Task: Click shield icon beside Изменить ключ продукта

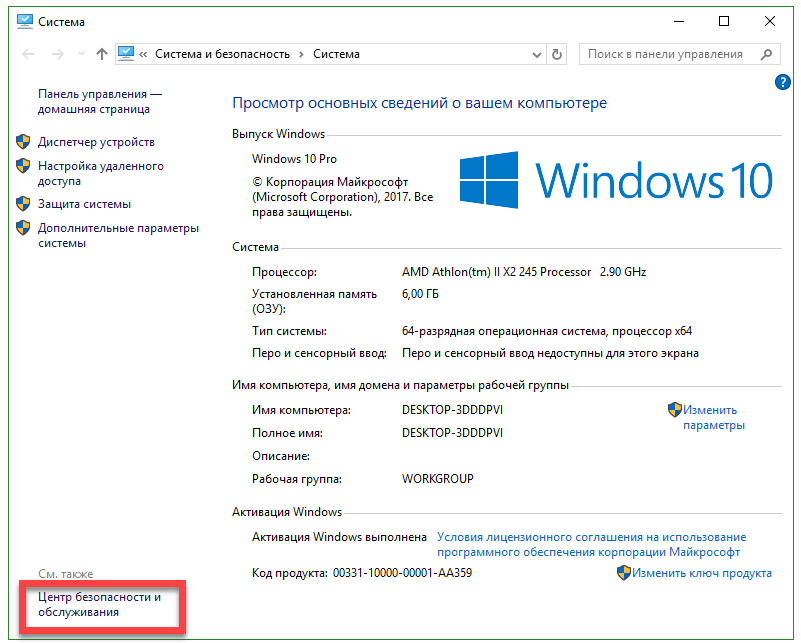Action: pos(624,573)
